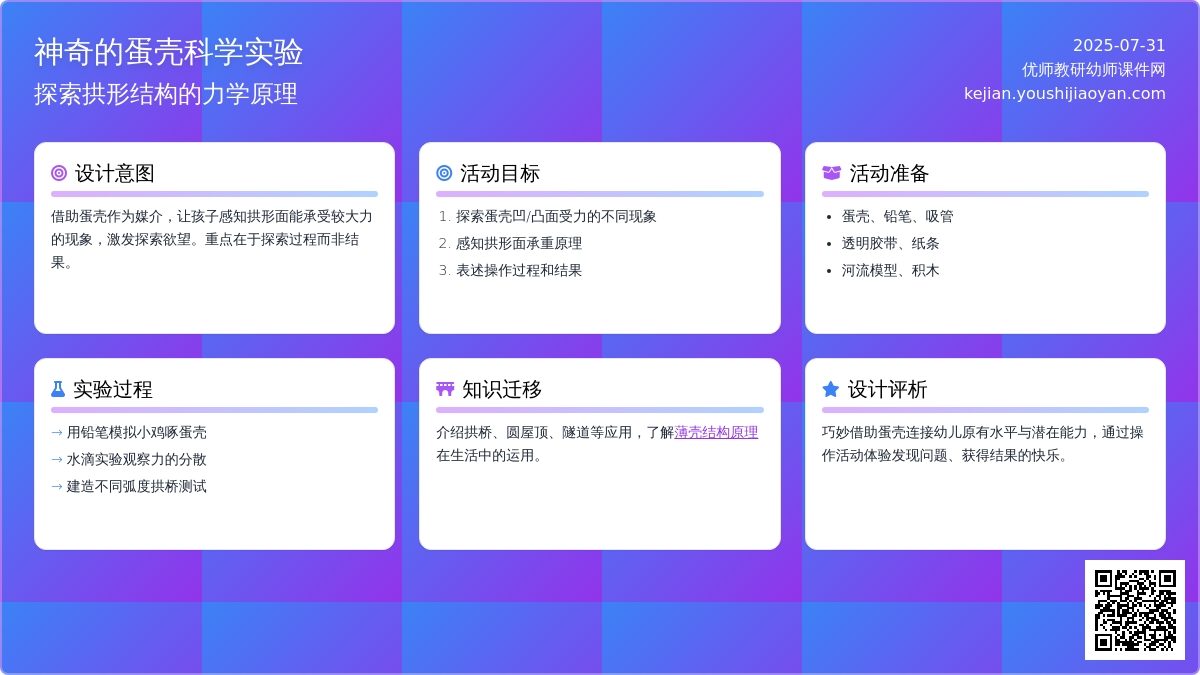Click the star icon beside 设计评析
This screenshot has height=675, width=1200.
pos(831,389)
